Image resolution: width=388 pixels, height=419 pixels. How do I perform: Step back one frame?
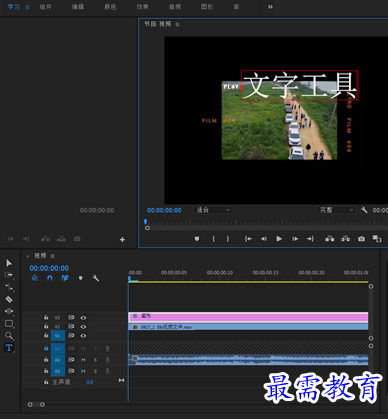click(x=264, y=239)
